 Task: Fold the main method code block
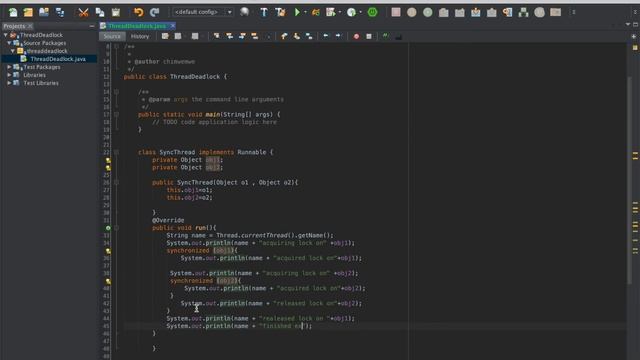[x=116, y=115]
